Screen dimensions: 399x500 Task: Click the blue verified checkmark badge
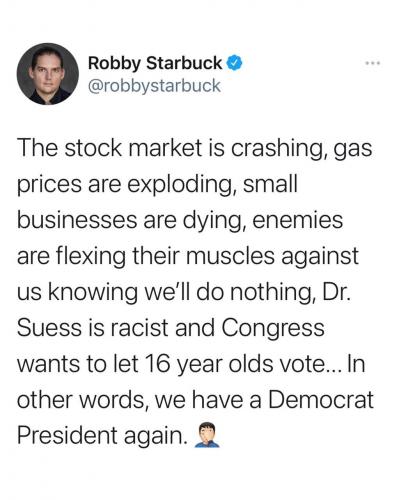234,63
